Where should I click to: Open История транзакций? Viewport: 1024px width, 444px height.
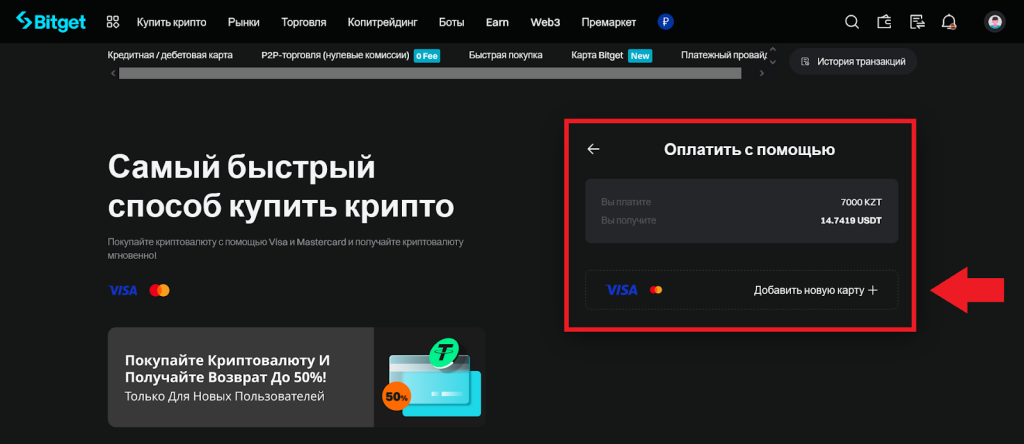(853, 62)
